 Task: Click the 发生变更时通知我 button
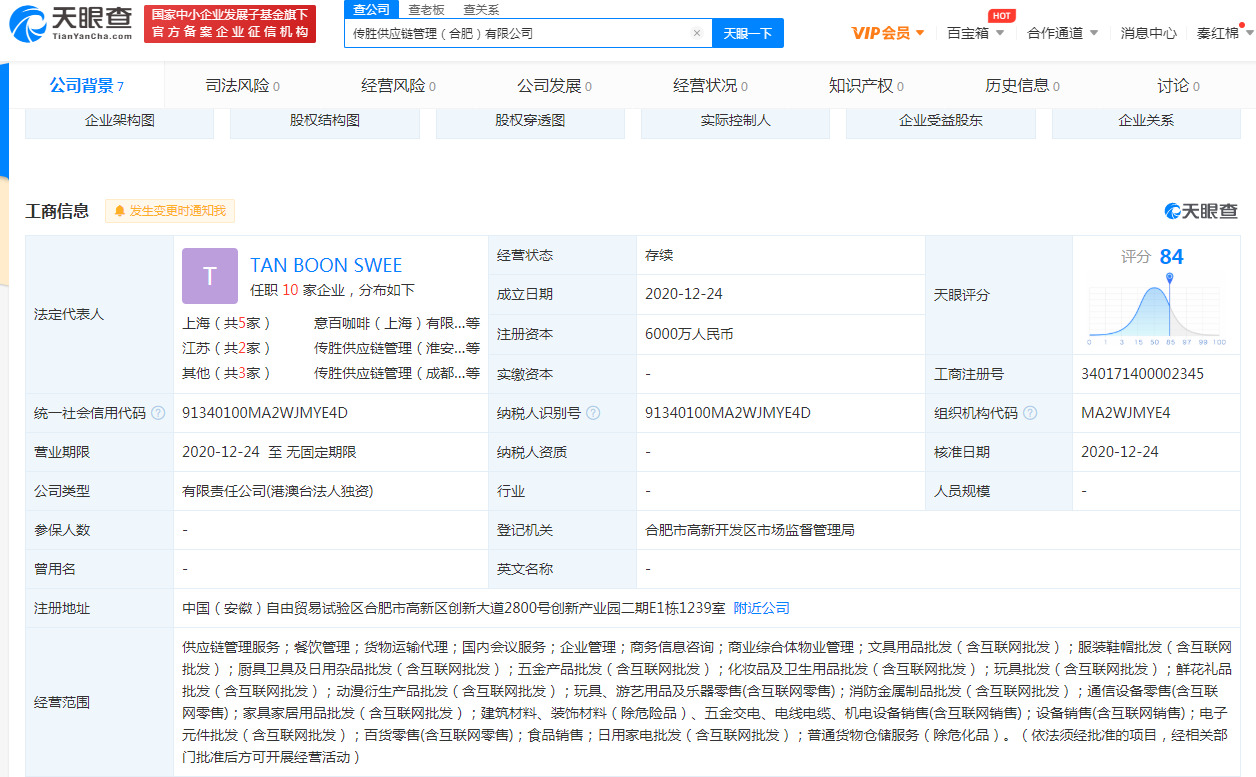[x=170, y=211]
